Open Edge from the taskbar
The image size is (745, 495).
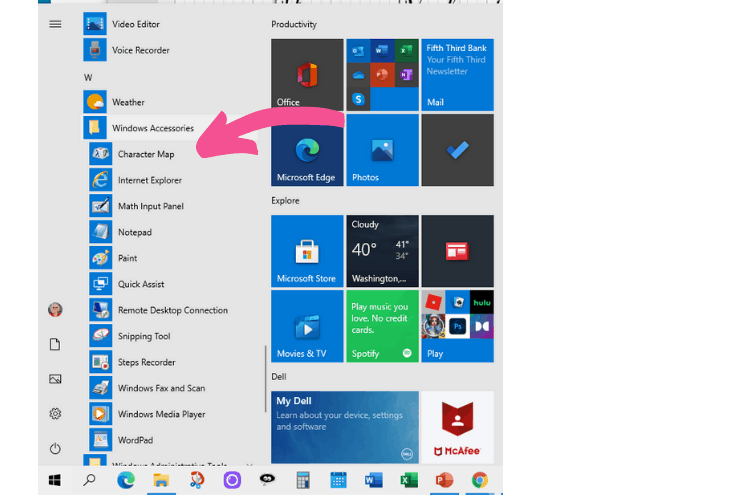125,480
